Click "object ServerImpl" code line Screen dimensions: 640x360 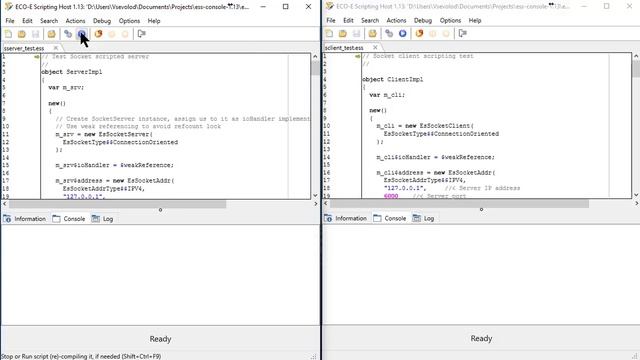pos(71,72)
